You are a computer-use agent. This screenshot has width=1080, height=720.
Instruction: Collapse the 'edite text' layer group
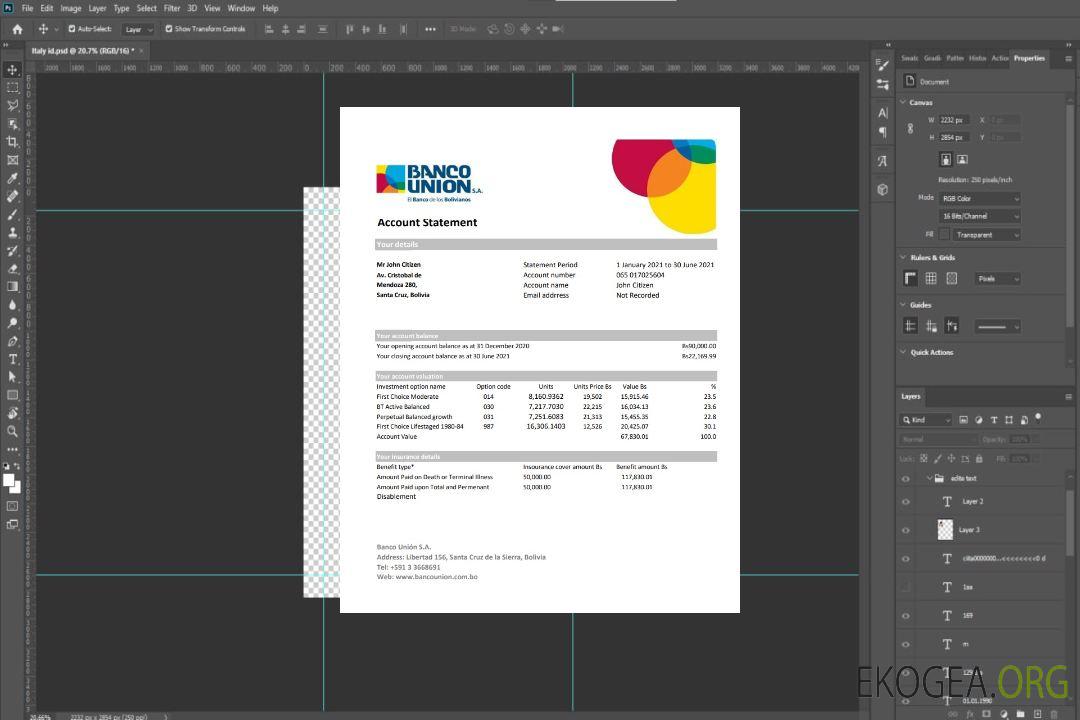pos(929,478)
